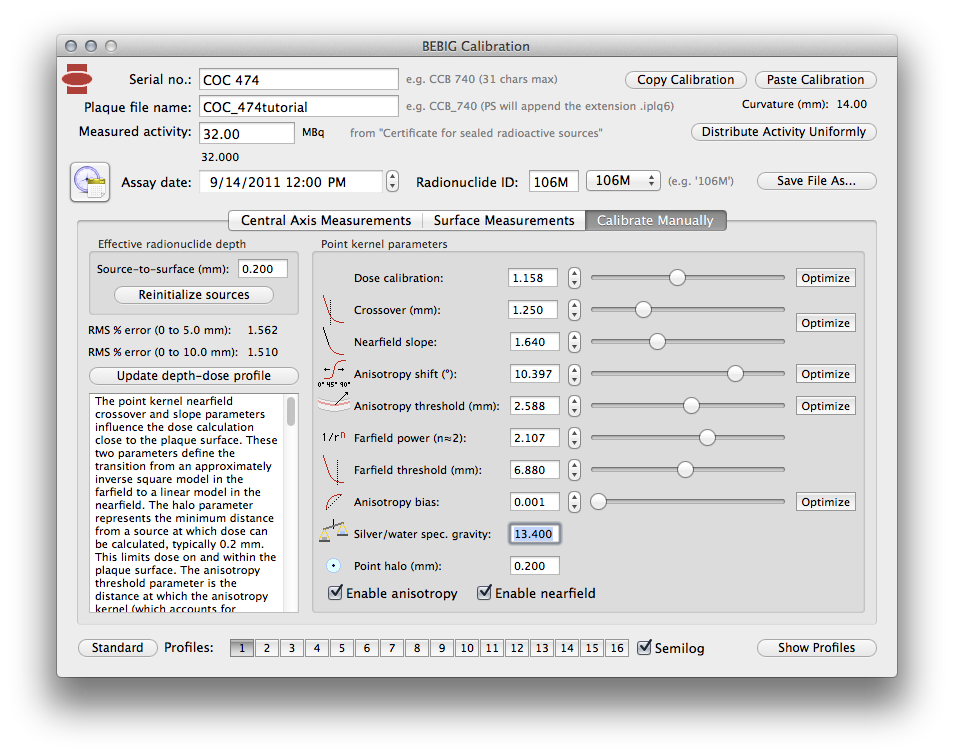Click the Source-to-surface input field

tap(262, 268)
